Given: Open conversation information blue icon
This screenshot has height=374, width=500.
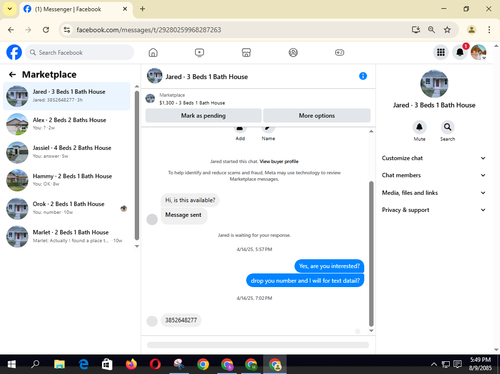Looking at the screenshot, I should coord(363,76).
